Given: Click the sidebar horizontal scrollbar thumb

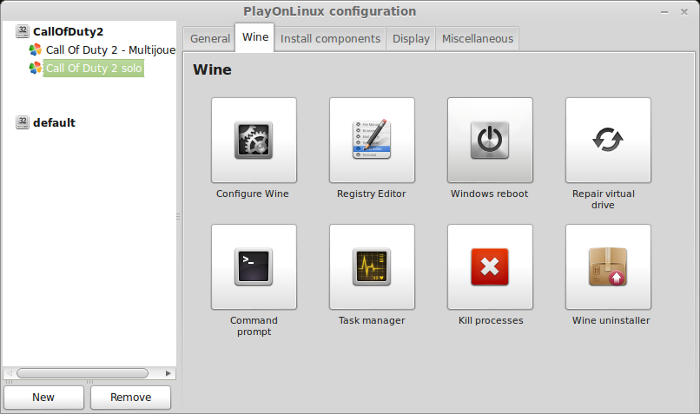Looking at the screenshot, I should (82, 373).
